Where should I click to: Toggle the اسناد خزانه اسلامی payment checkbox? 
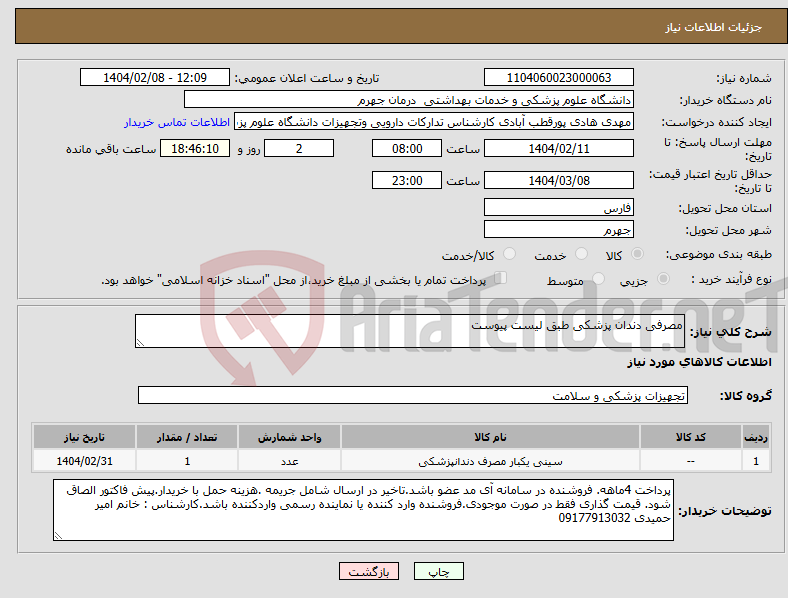click(500, 278)
